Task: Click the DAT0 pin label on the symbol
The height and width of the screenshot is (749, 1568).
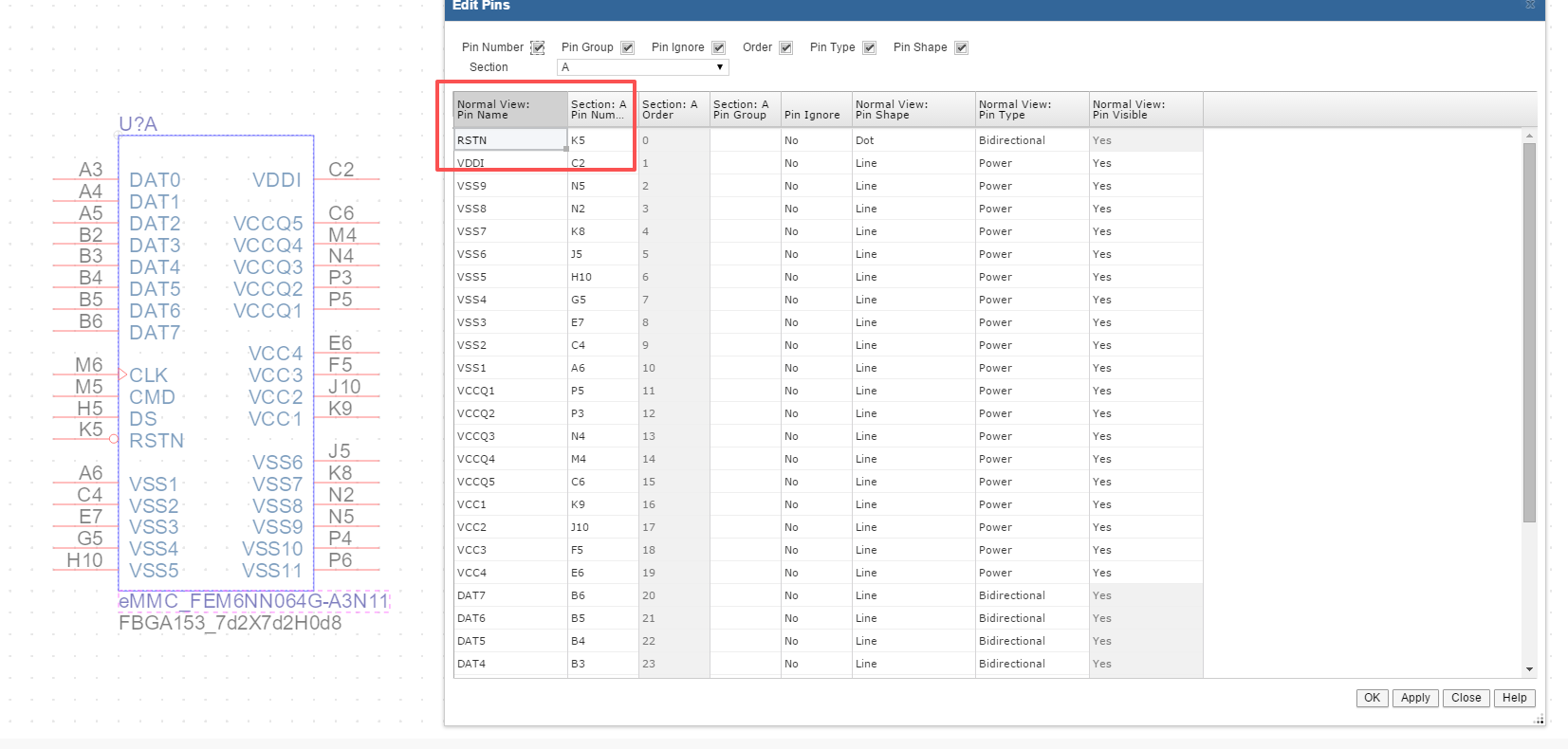Action: point(155,180)
